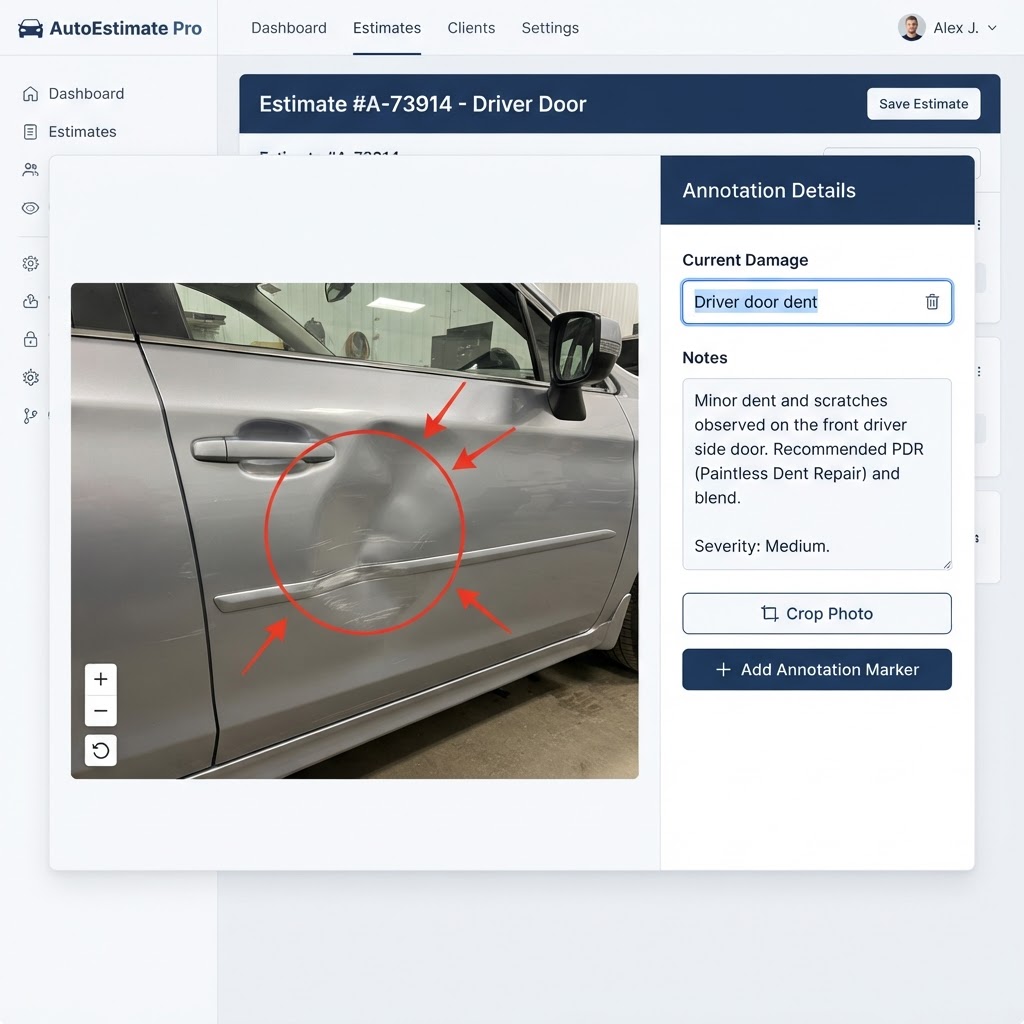
Task: Click the AutoEstimate Pro car logo
Action: tap(30, 29)
